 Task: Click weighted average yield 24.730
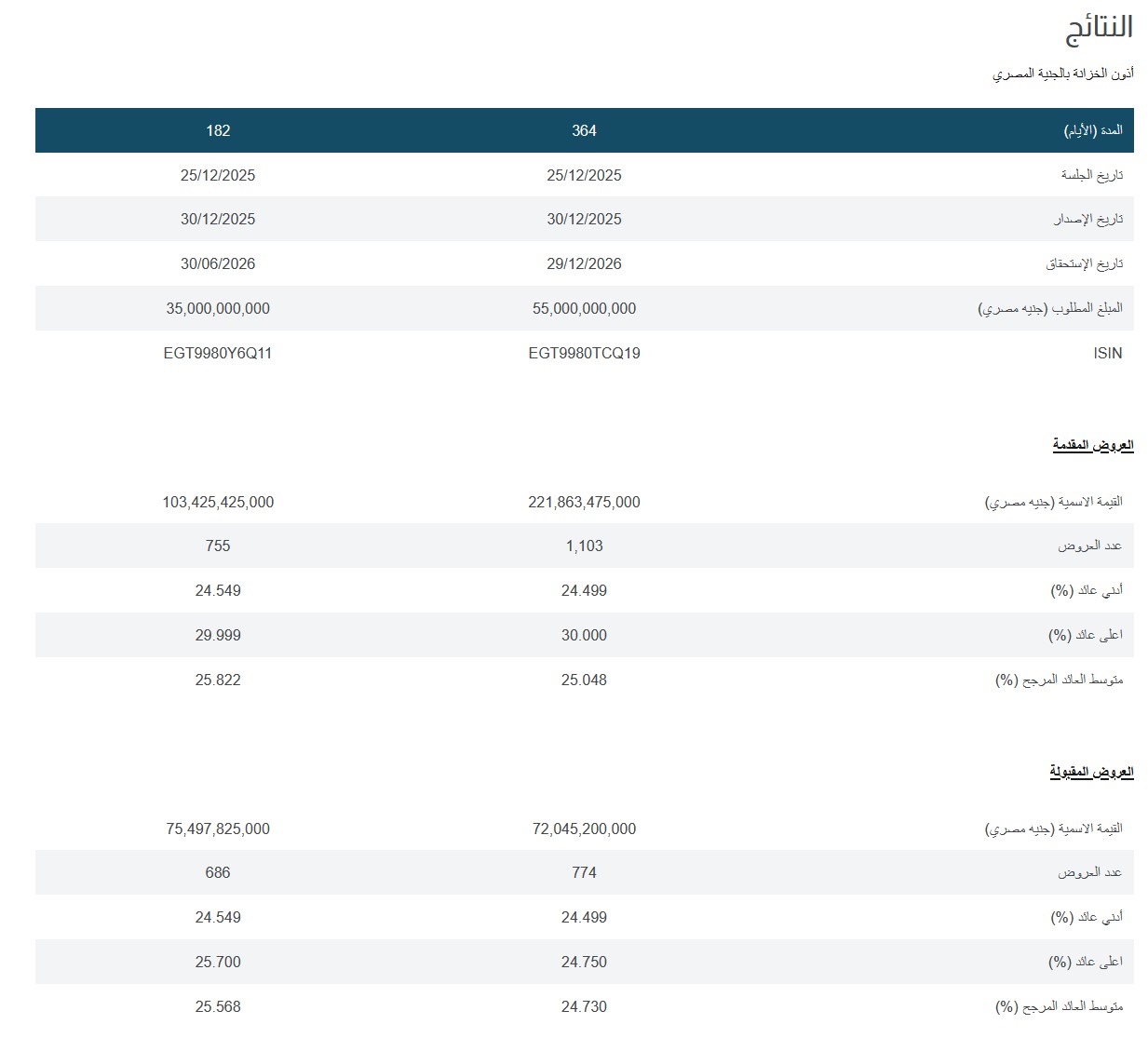coord(584,1006)
